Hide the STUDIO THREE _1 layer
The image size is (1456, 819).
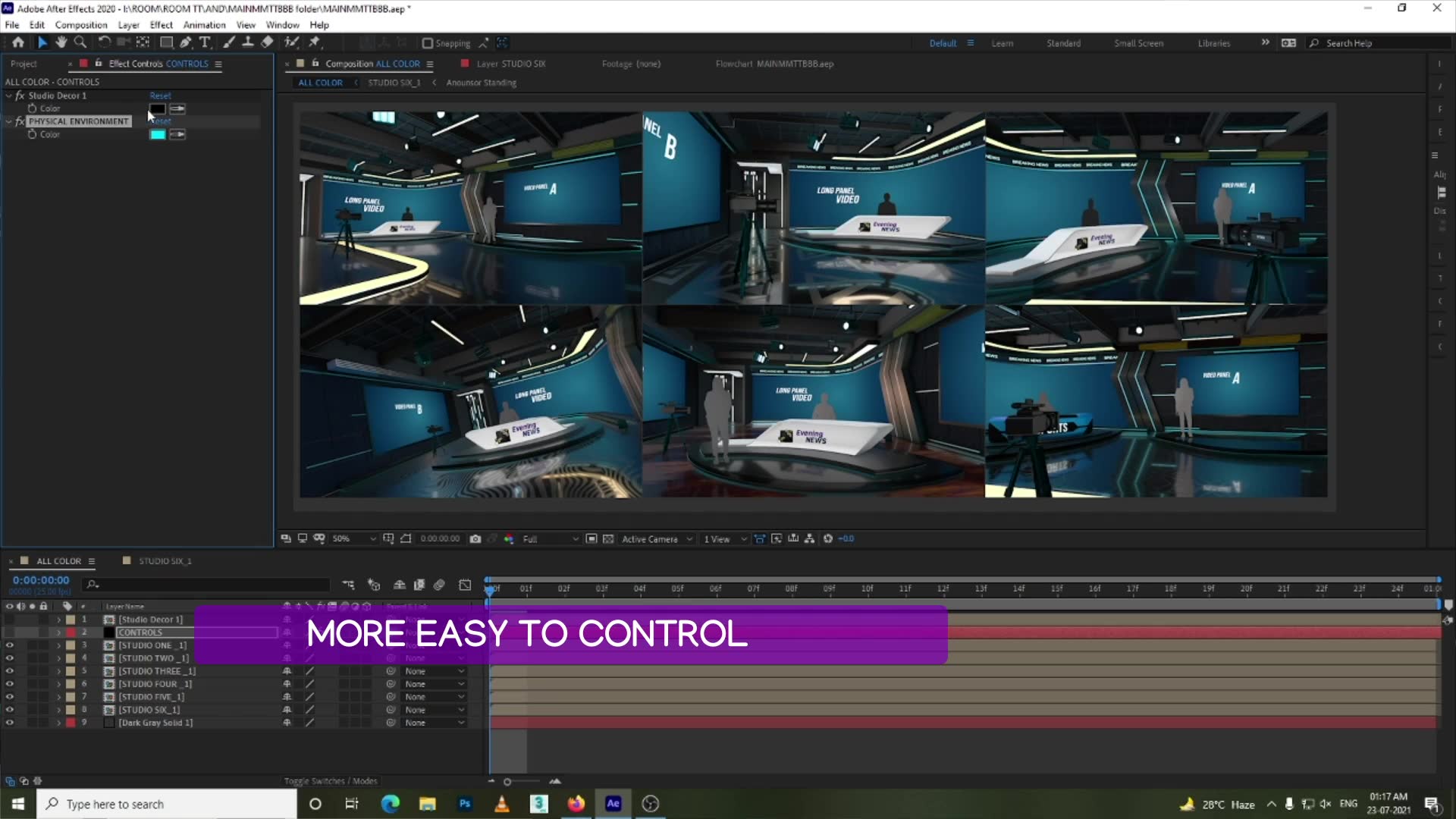click(x=9, y=672)
